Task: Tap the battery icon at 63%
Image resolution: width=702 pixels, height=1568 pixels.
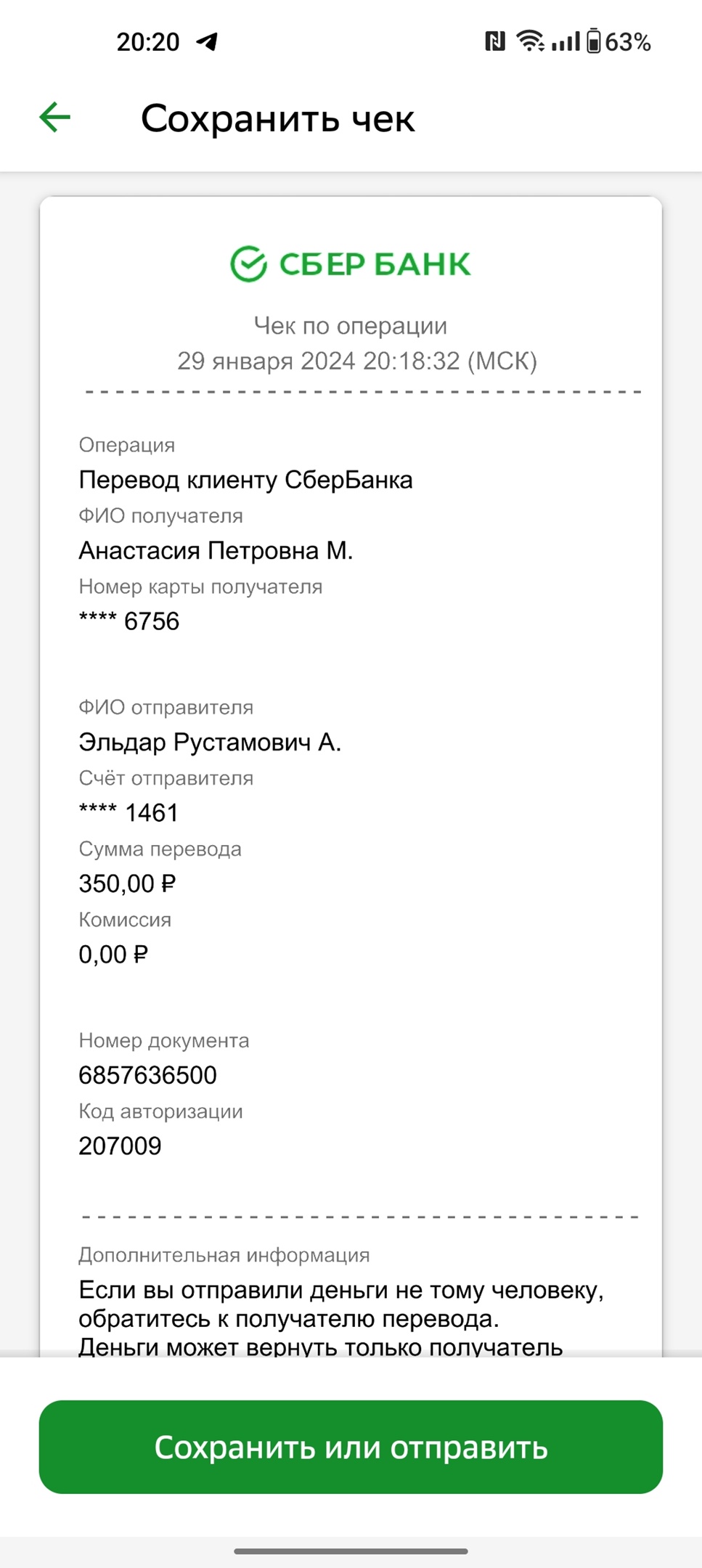Action: point(593,41)
